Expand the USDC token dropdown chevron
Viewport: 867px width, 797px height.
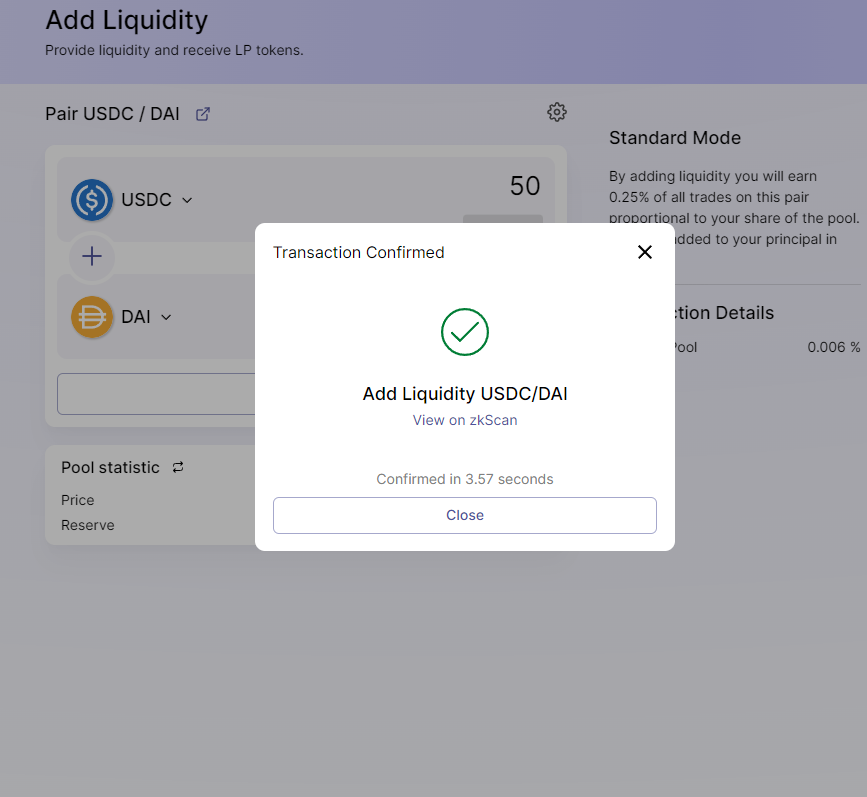tap(187, 200)
